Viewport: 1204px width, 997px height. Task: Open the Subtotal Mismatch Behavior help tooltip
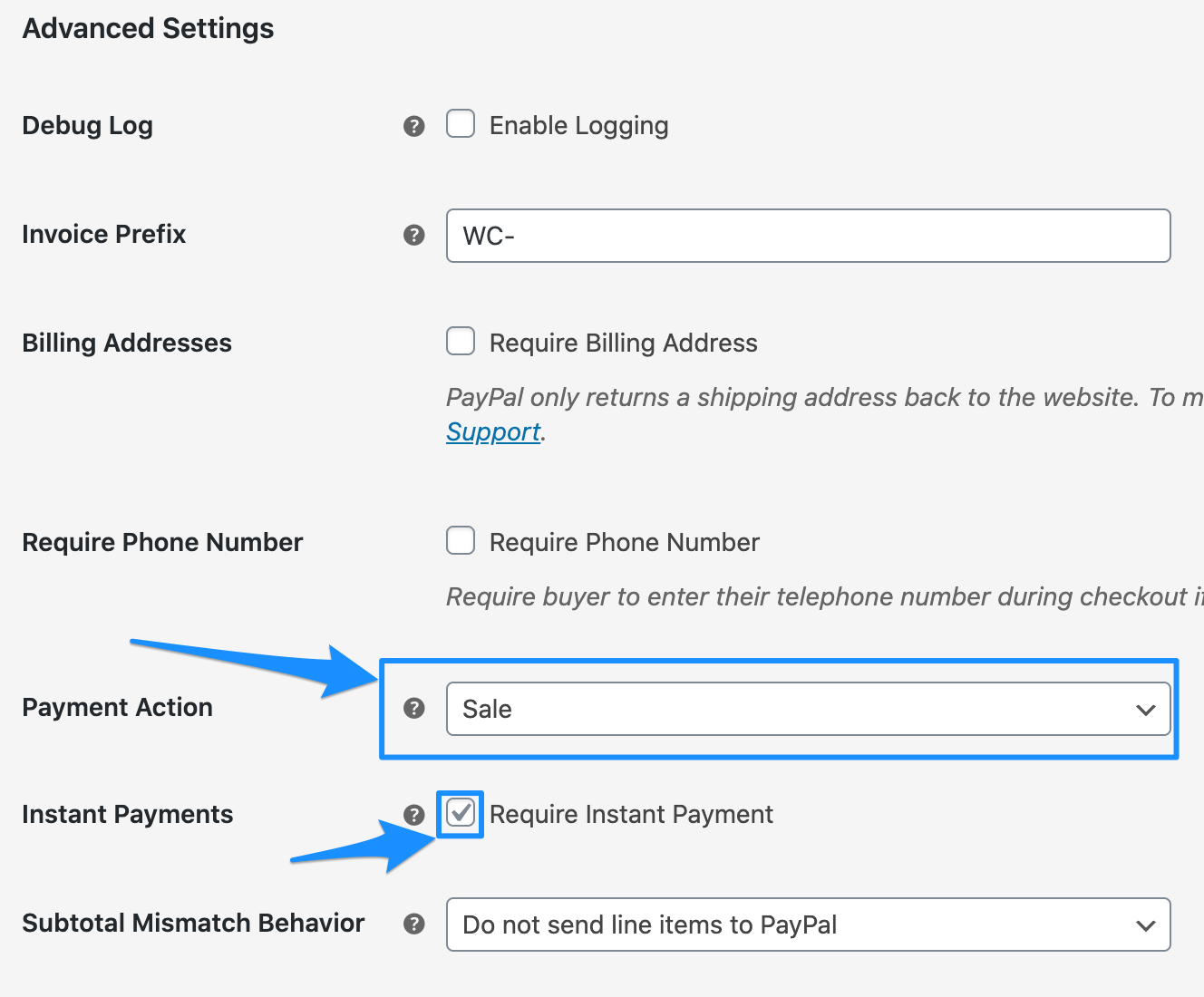pos(414,924)
